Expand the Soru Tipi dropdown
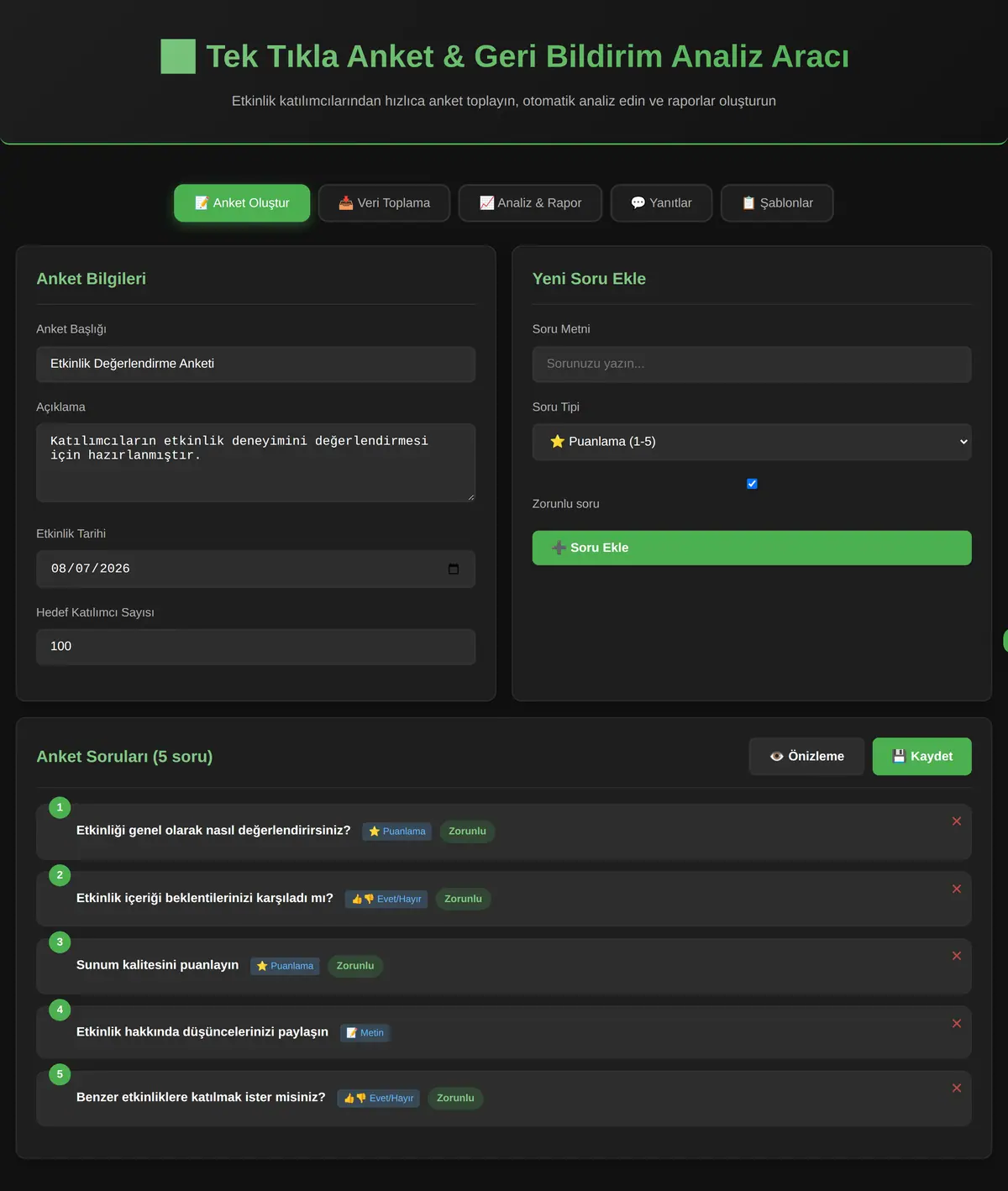Screen dimensions: 1008x1191 pyautogui.click(x=752, y=442)
